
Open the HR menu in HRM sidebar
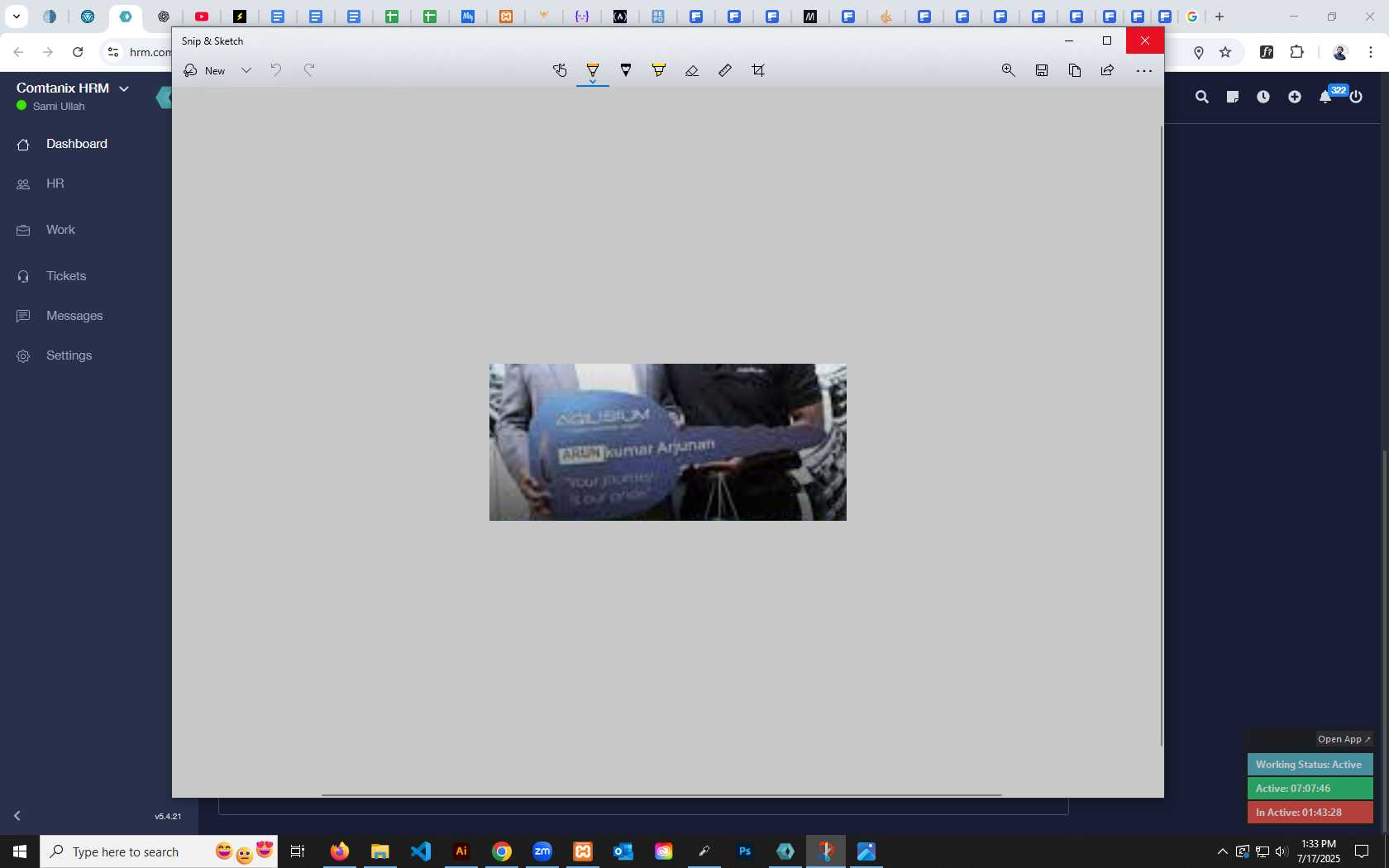click(55, 184)
